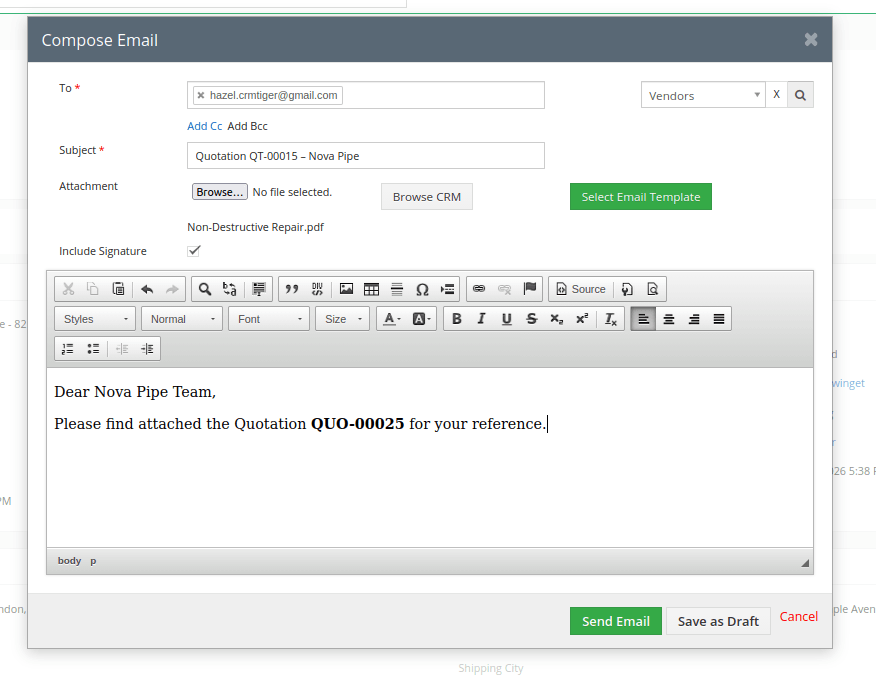Screen dimensions: 876x681
Task: Open Find tool with magnifier icon
Action: coord(205,289)
